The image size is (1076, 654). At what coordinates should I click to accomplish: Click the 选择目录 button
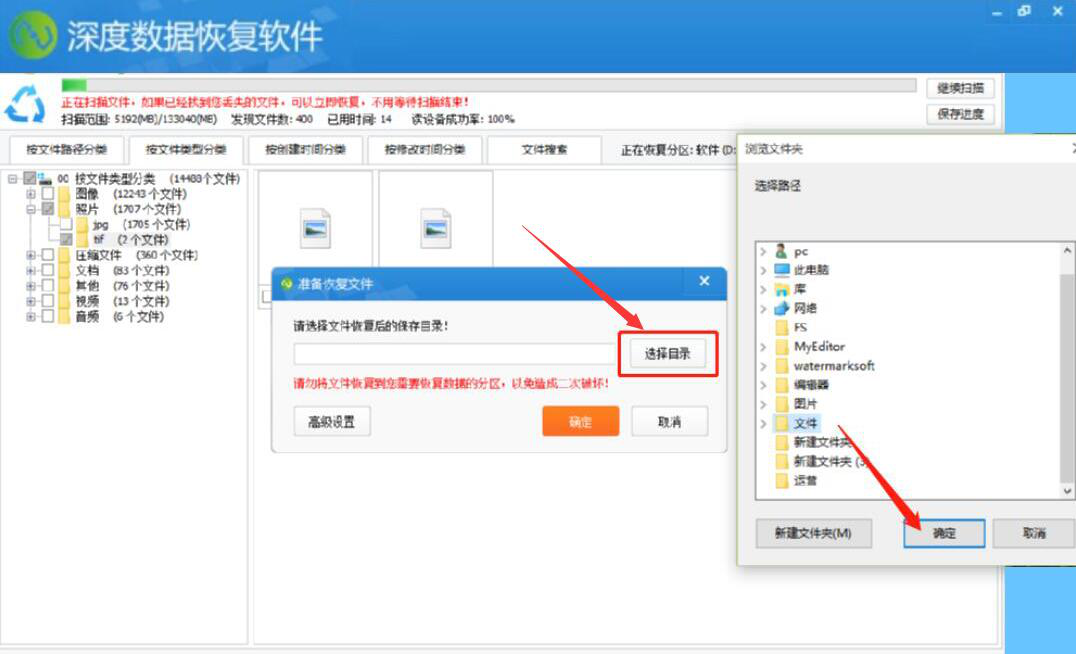click(668, 353)
